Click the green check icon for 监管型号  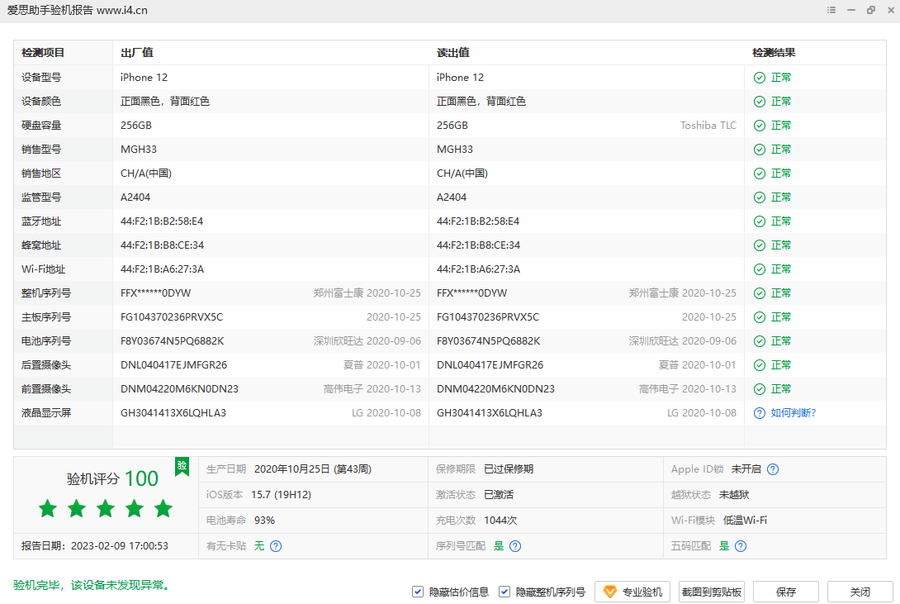(x=759, y=198)
